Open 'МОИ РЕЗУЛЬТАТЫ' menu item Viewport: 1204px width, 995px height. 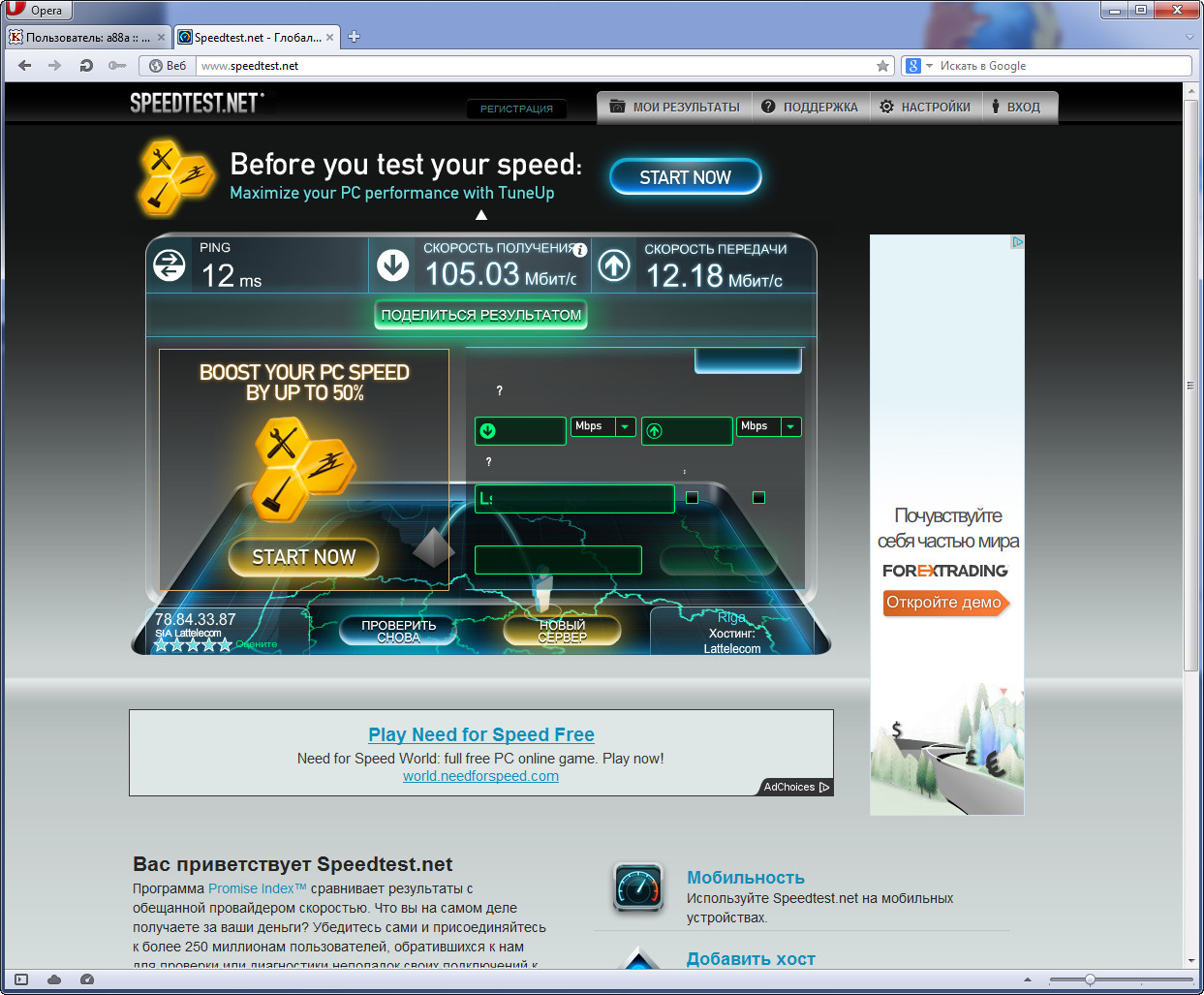[x=674, y=108]
